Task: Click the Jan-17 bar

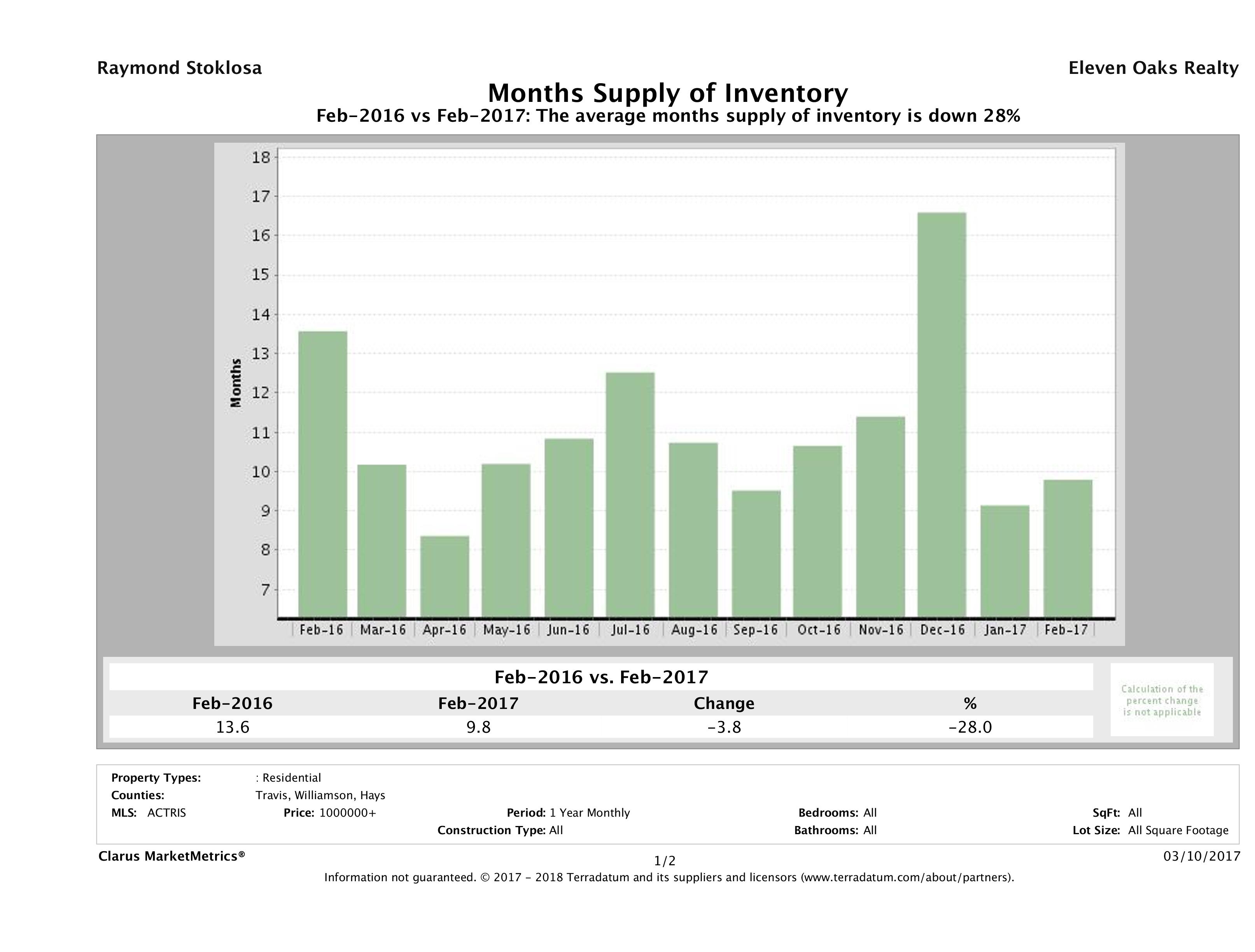Action: [1005, 560]
